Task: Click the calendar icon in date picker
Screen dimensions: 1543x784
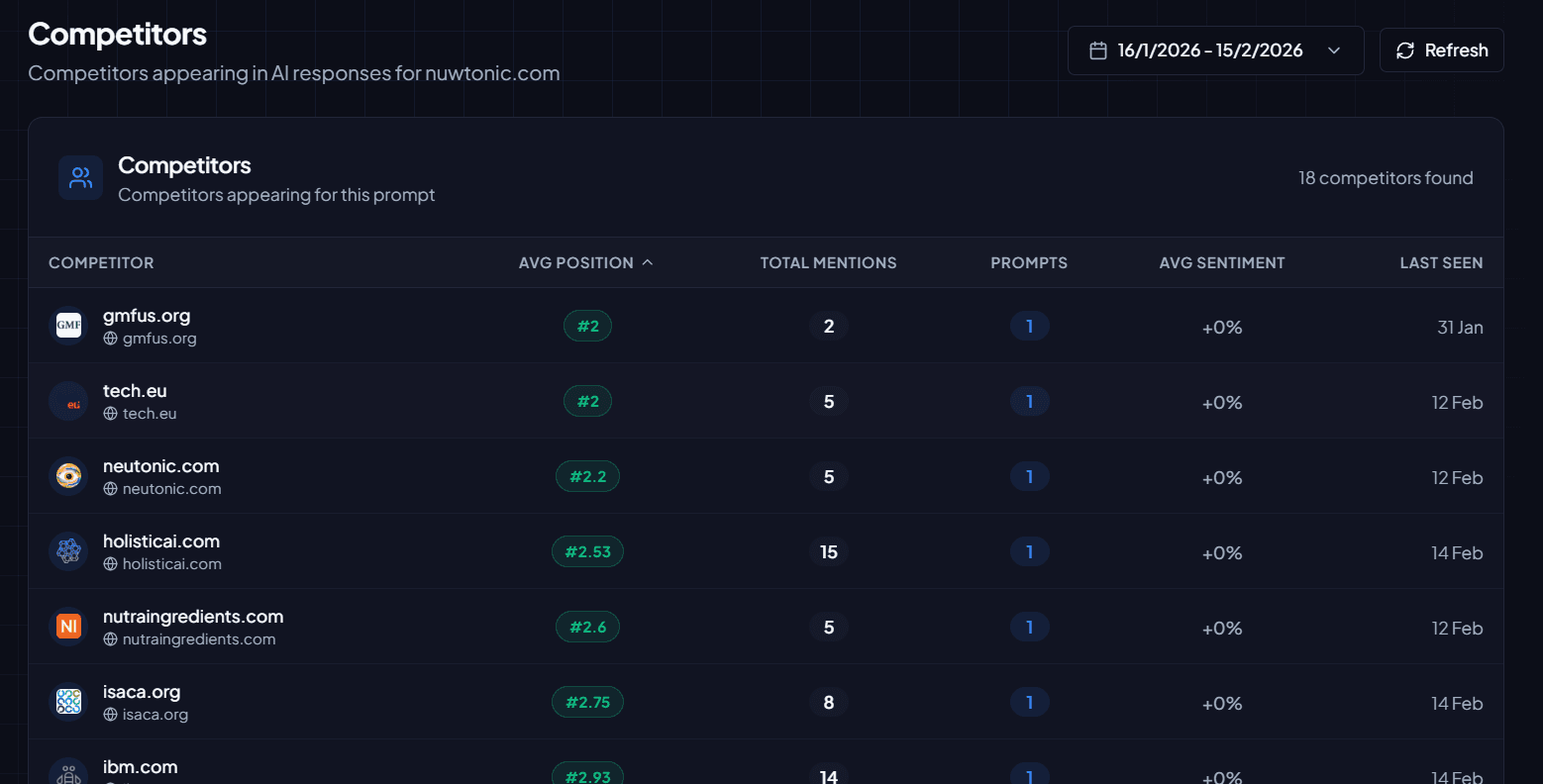Action: tap(1097, 50)
